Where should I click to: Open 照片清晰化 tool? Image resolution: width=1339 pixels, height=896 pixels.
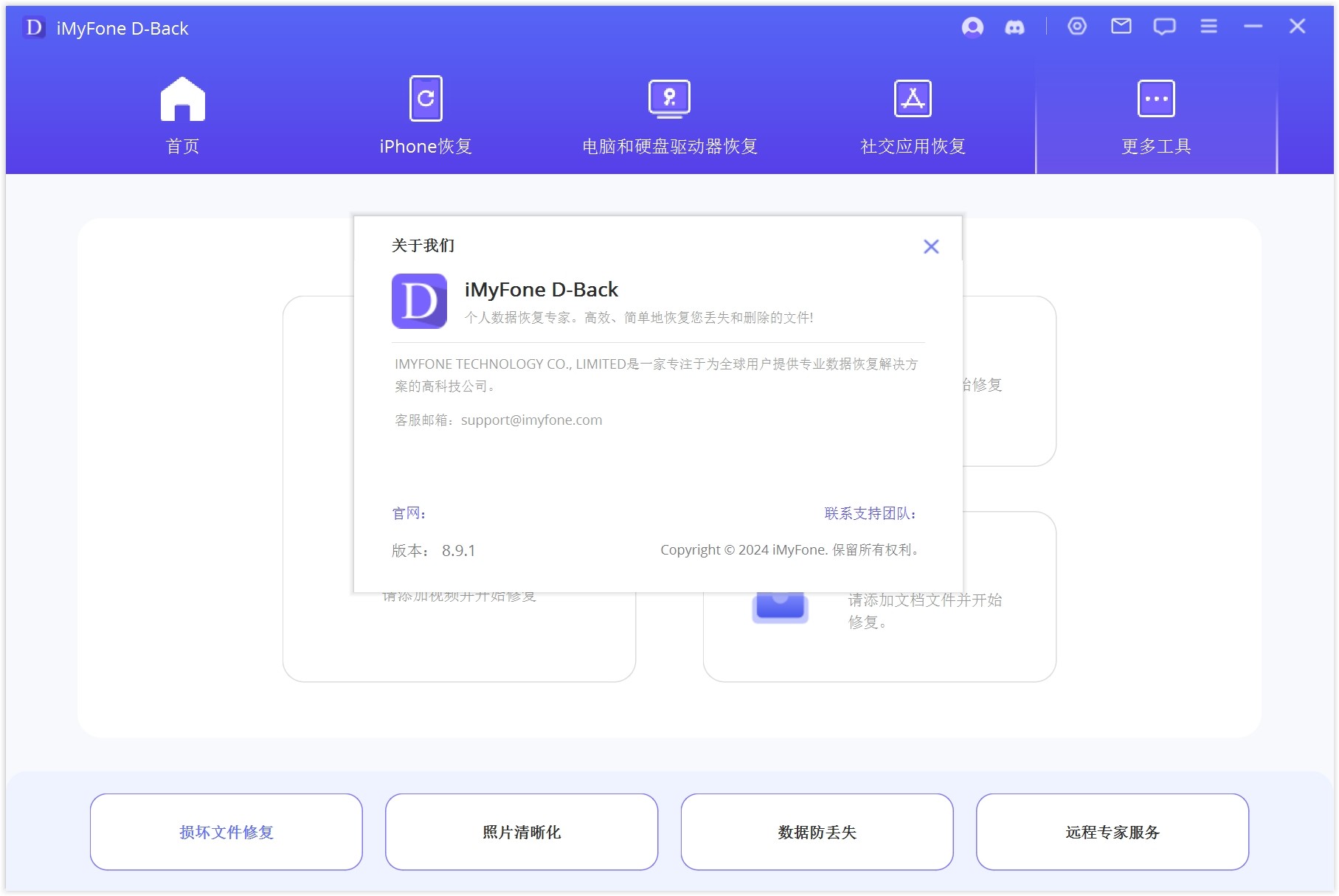522,832
